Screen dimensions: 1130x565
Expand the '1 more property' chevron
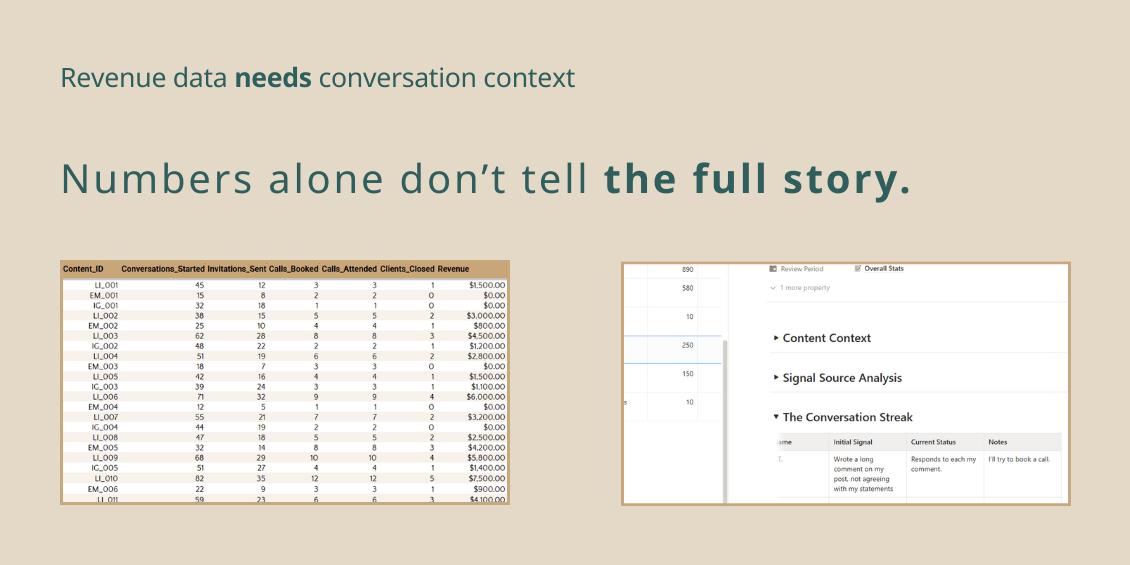[773, 288]
